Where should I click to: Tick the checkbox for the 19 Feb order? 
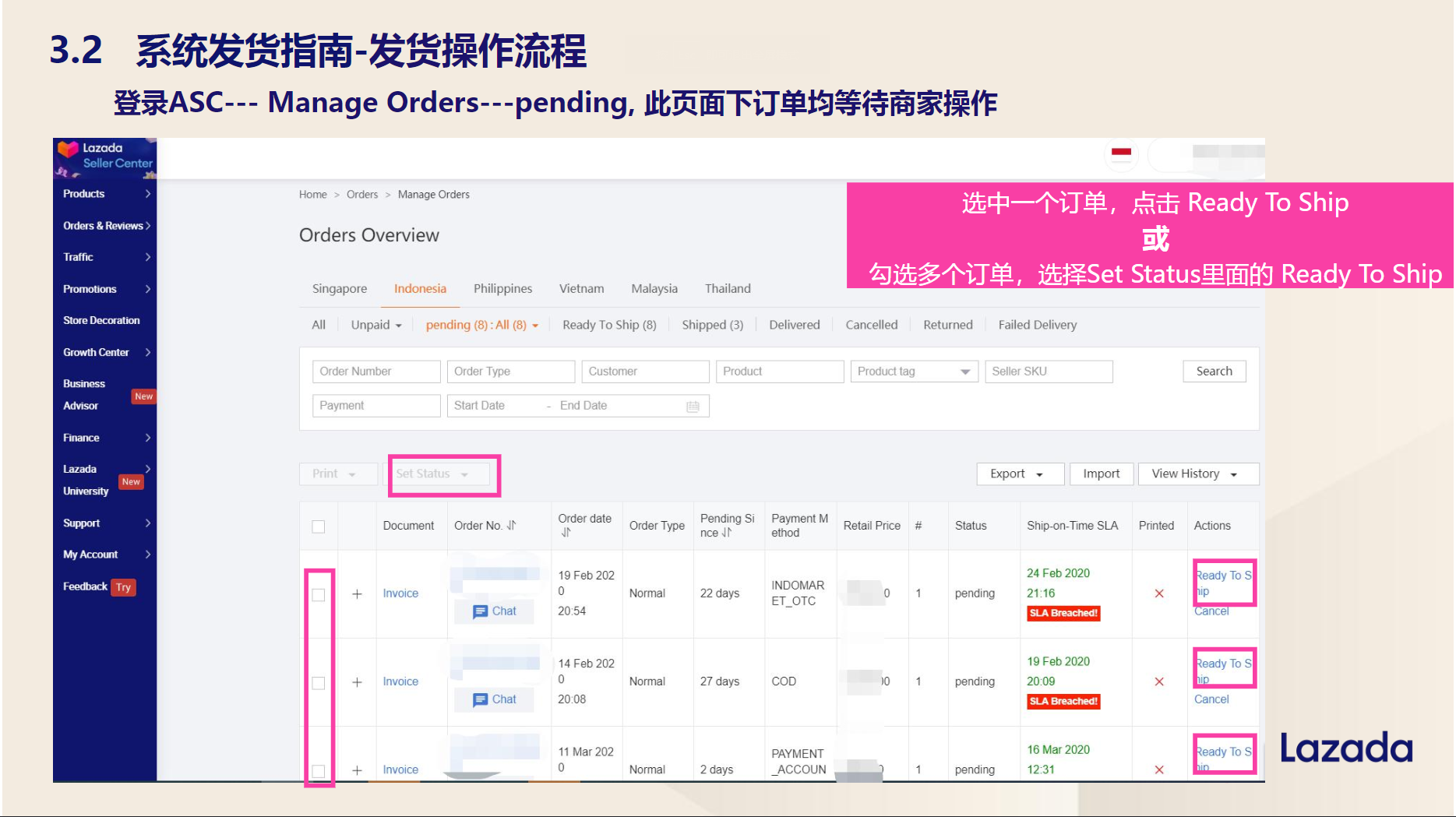click(x=318, y=595)
